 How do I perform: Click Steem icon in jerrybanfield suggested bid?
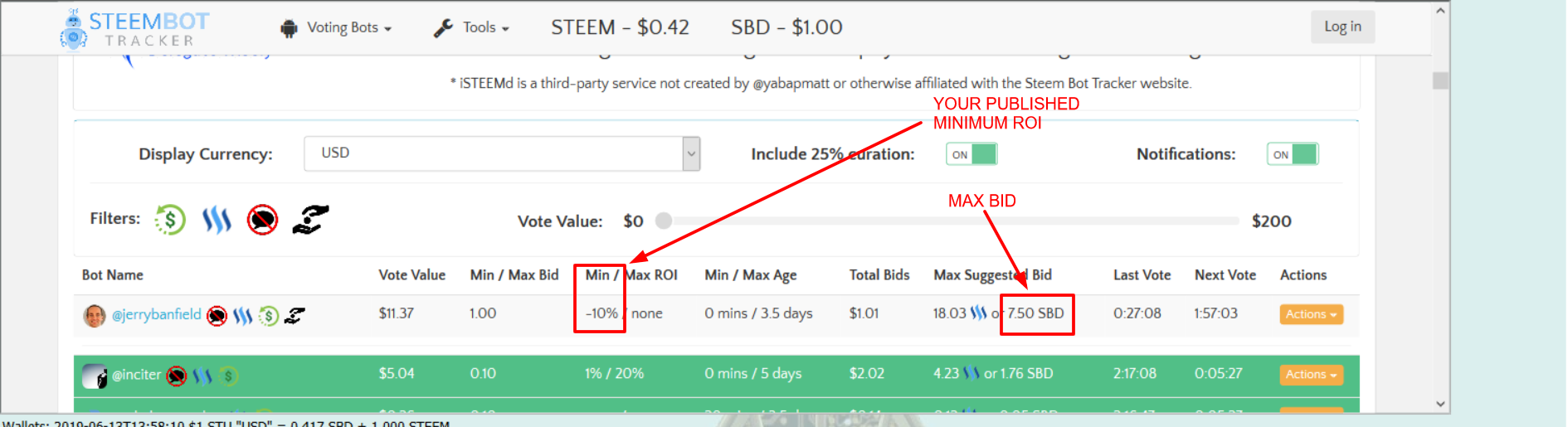(x=979, y=313)
